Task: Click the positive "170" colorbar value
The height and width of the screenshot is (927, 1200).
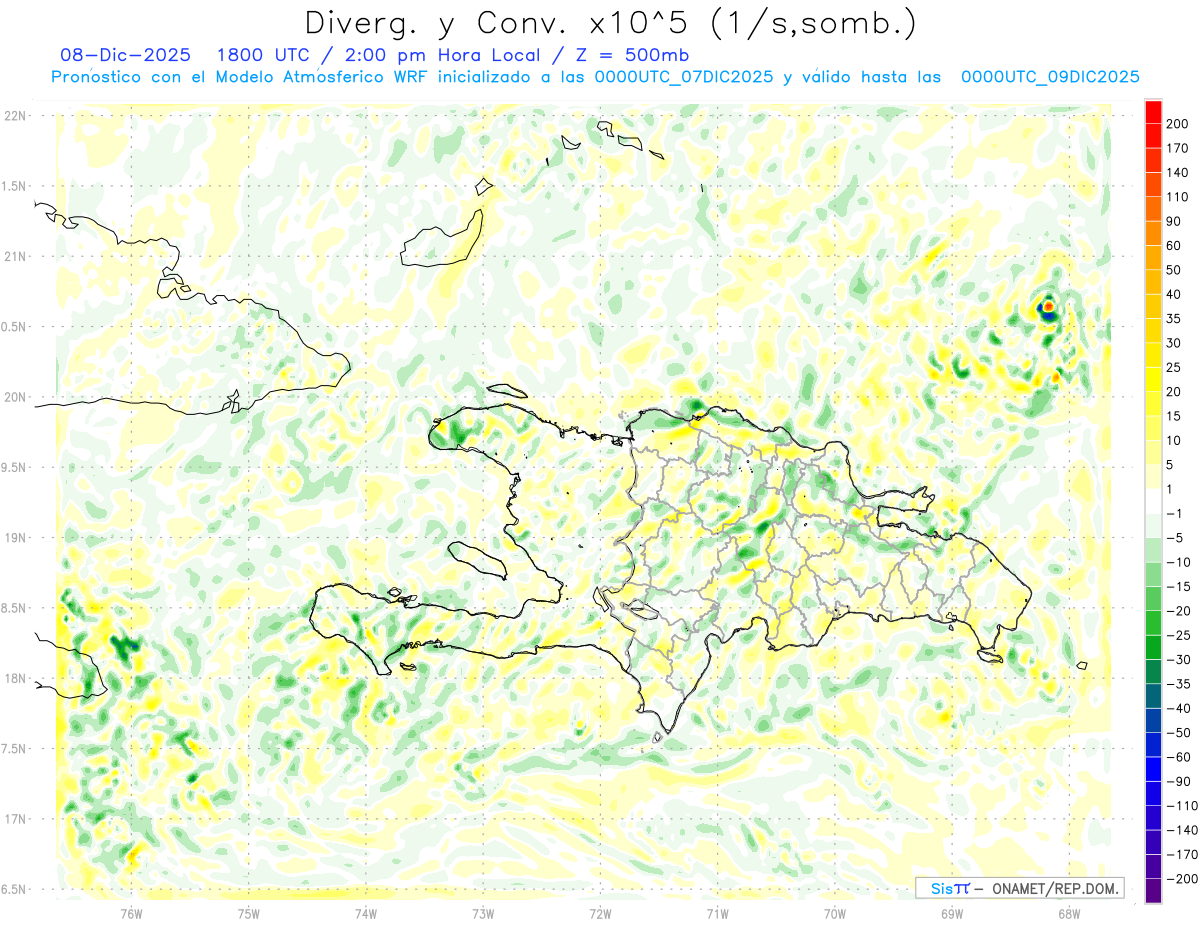Action: click(x=1179, y=148)
